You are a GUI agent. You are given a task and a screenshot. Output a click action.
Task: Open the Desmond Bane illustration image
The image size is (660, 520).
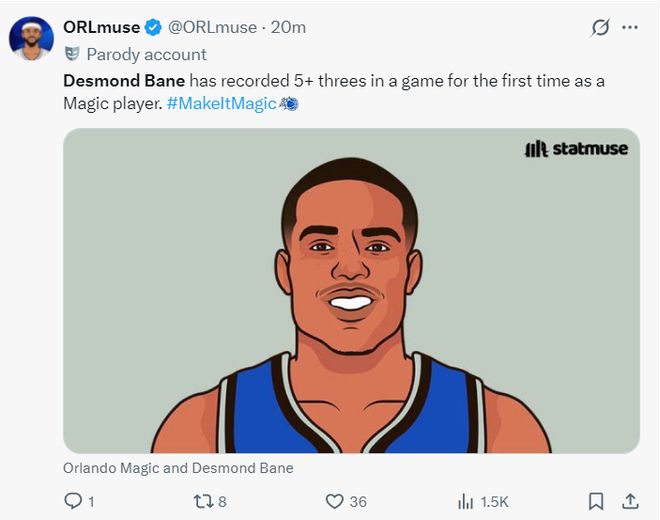pos(351,300)
